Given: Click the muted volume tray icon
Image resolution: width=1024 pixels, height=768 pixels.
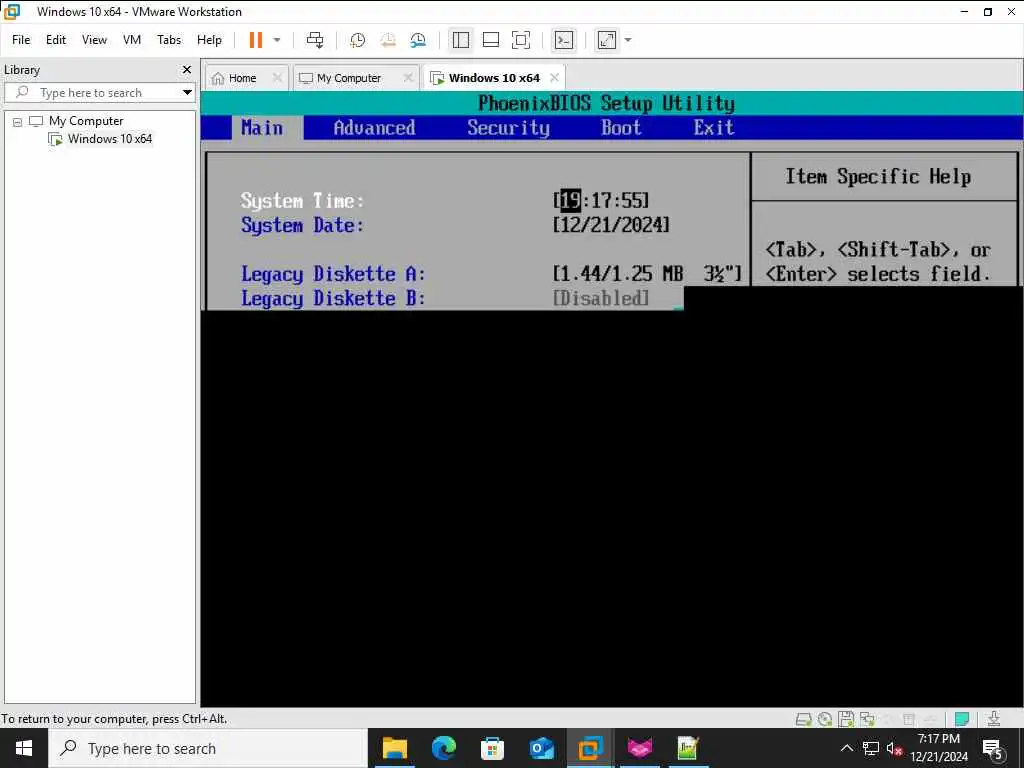Looking at the screenshot, I should [894, 748].
